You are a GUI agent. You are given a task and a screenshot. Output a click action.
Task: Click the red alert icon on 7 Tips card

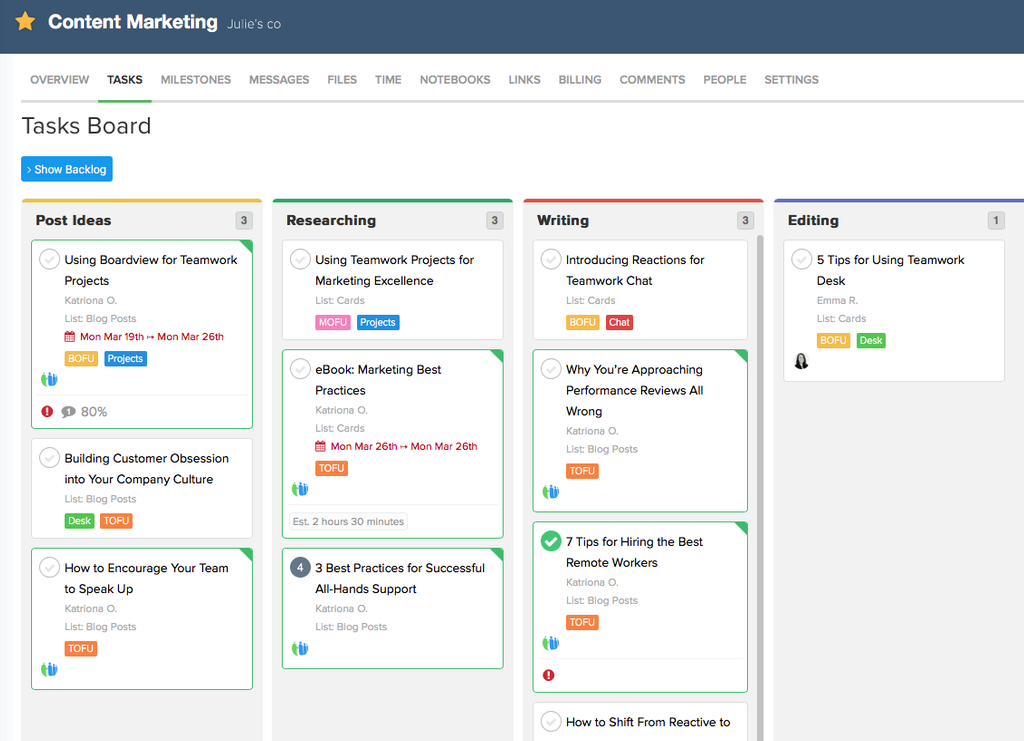(x=549, y=675)
